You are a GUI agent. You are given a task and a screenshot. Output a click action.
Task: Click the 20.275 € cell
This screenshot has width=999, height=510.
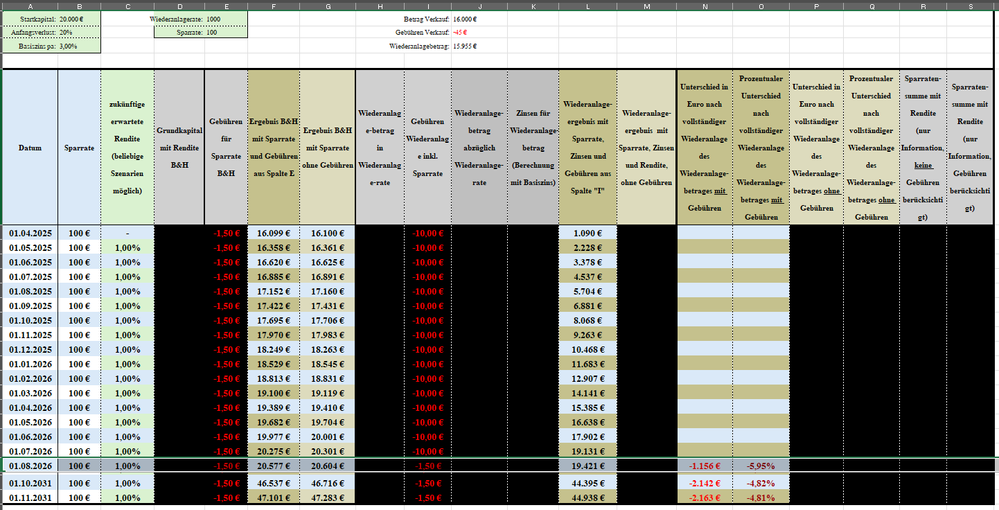(273, 451)
